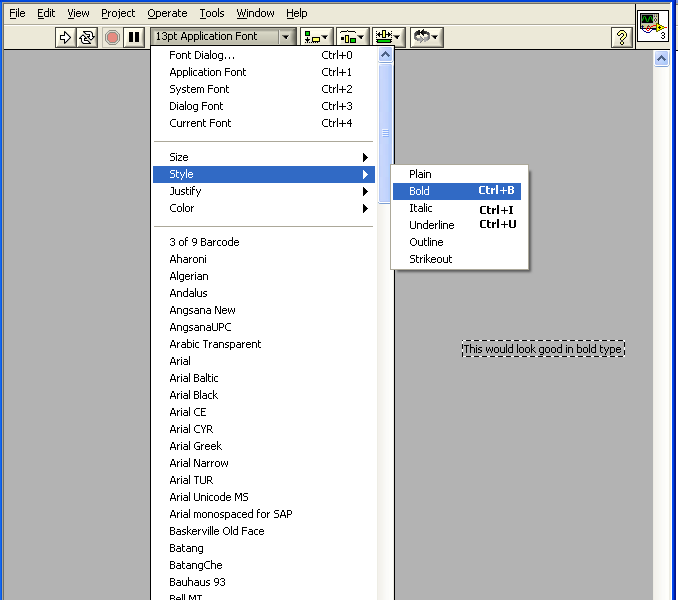
Task: Click the Run Continuously button
Action: point(87,37)
